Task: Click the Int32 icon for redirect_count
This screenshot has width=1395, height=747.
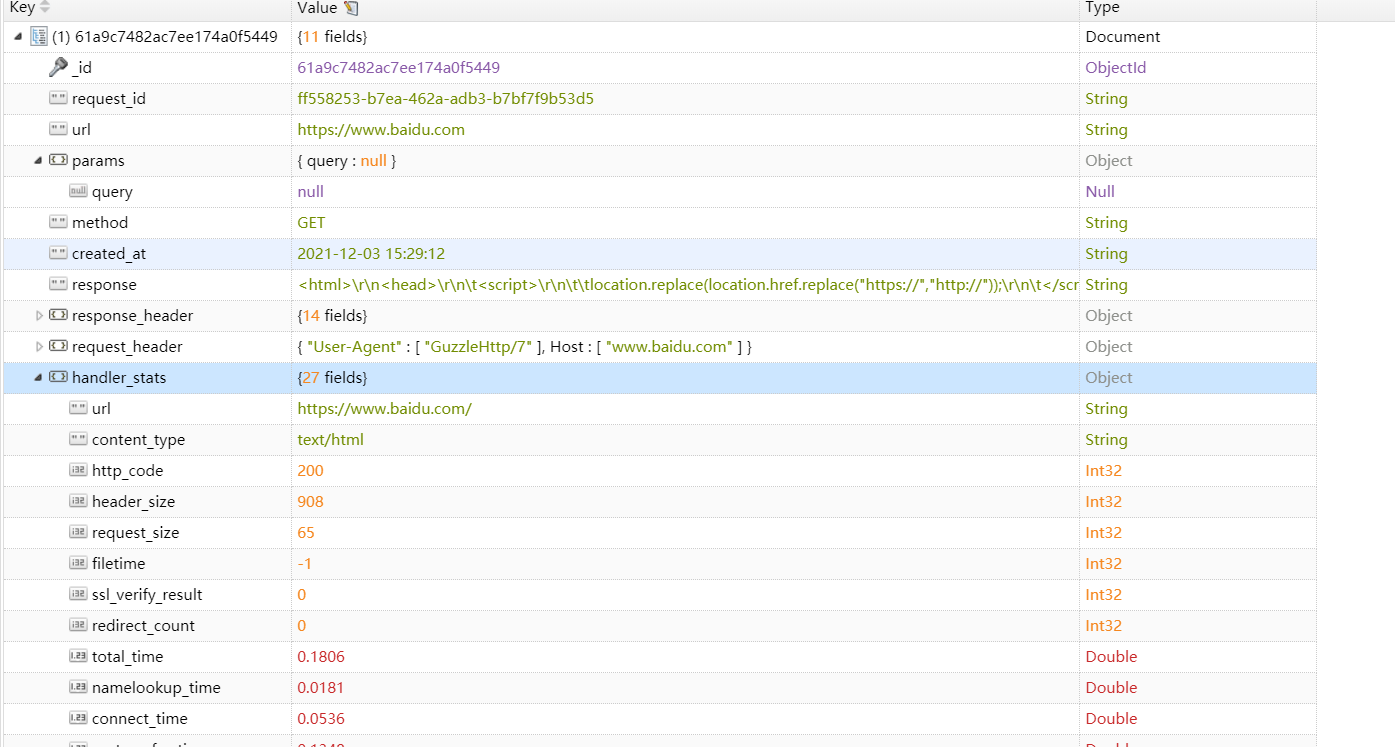Action: tap(78, 626)
